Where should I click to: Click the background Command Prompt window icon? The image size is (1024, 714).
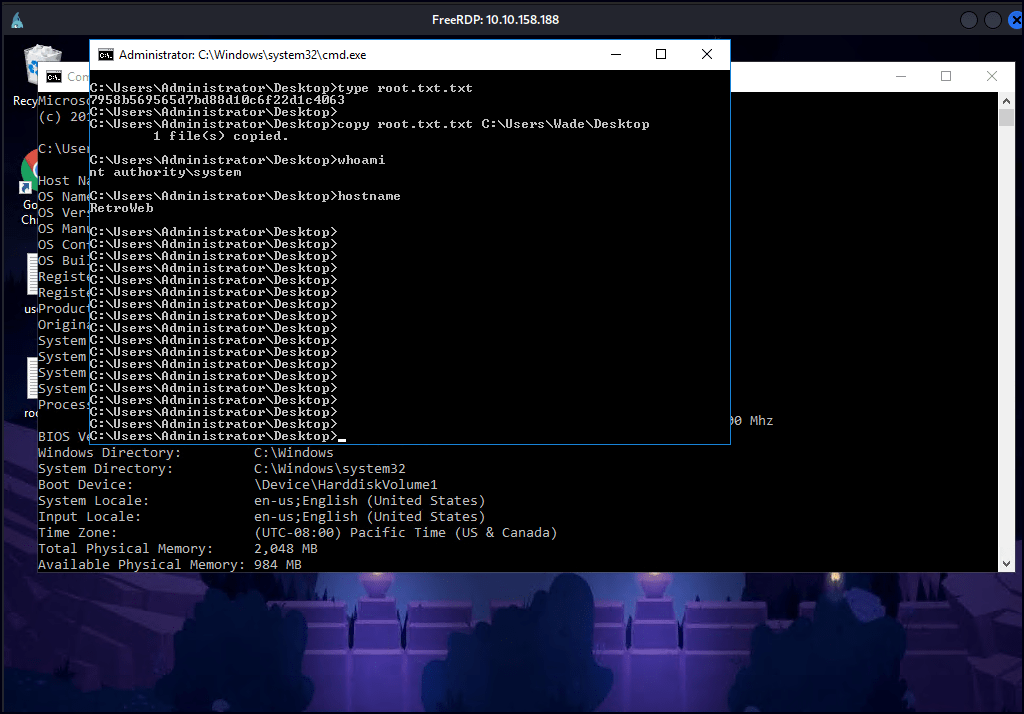[53, 77]
